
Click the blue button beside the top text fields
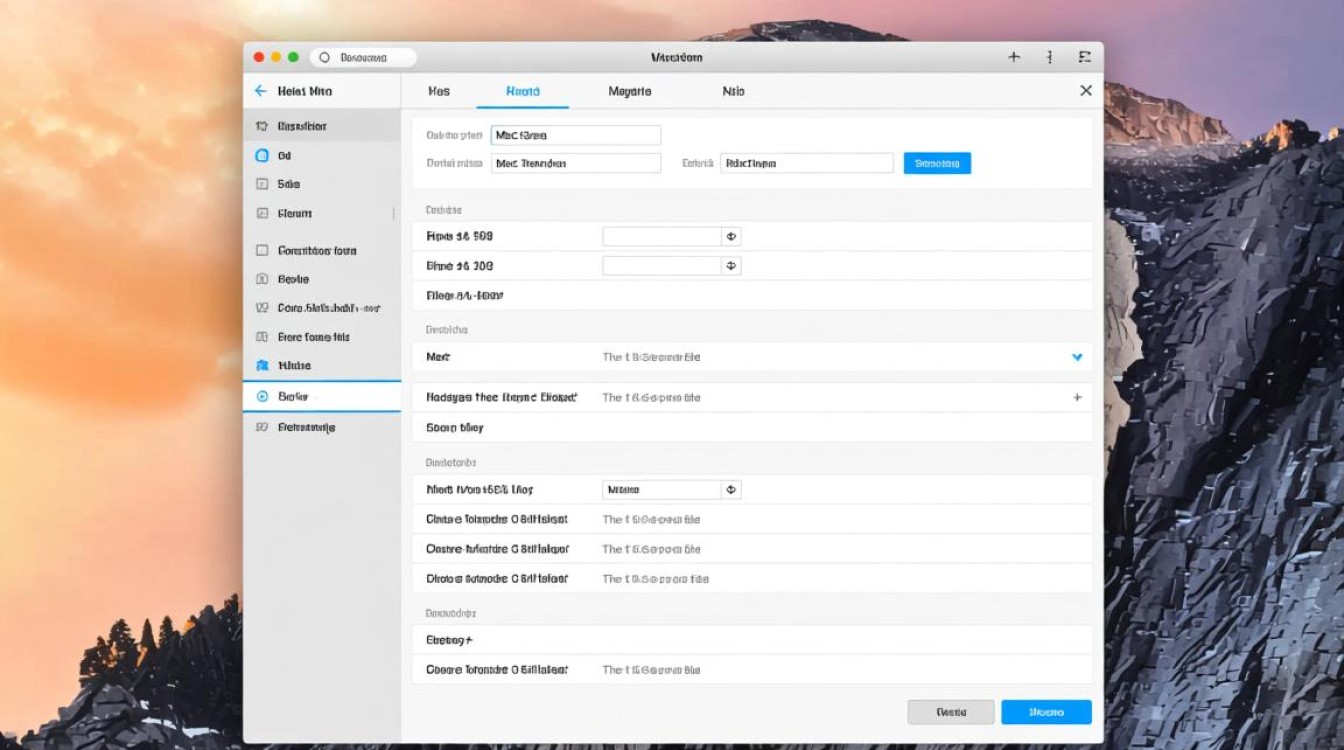click(937, 163)
